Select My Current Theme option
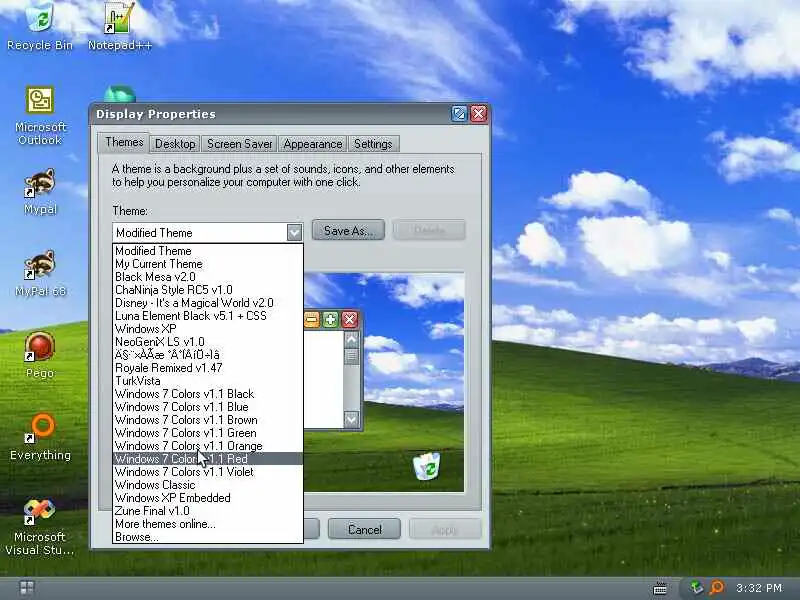Screen dimensions: 800x600 (x=208, y=264)
